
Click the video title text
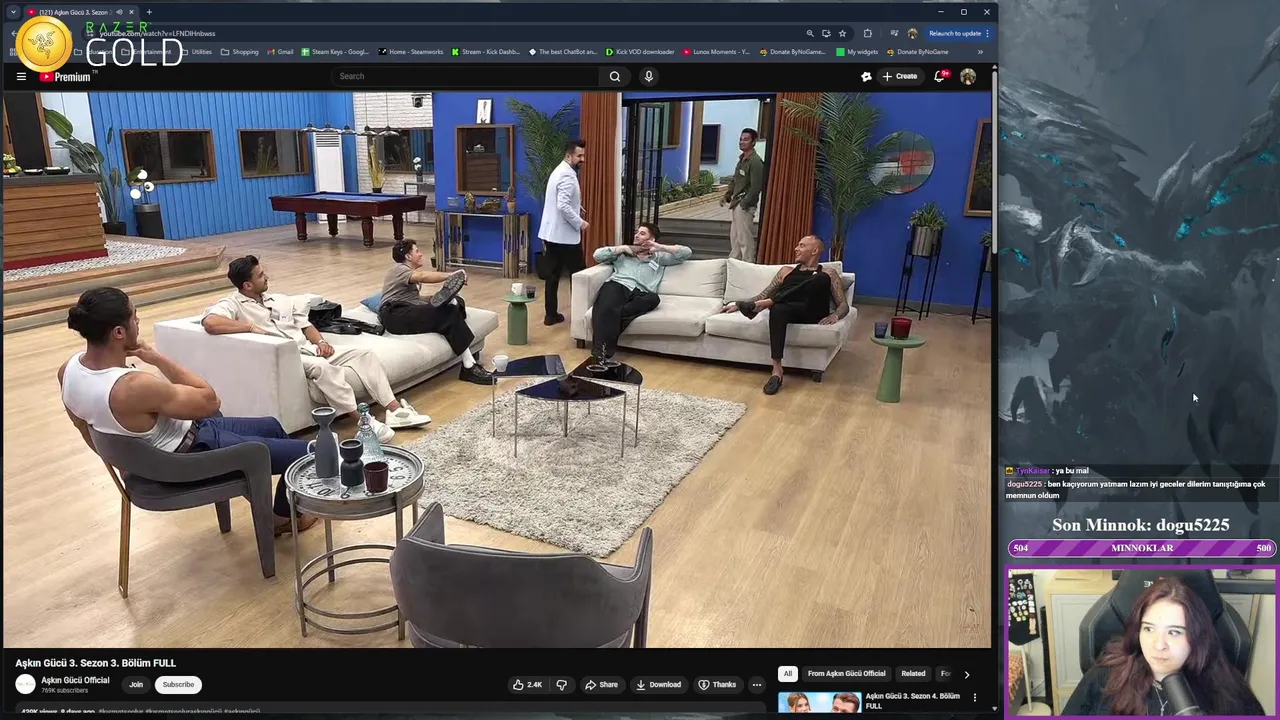point(95,663)
